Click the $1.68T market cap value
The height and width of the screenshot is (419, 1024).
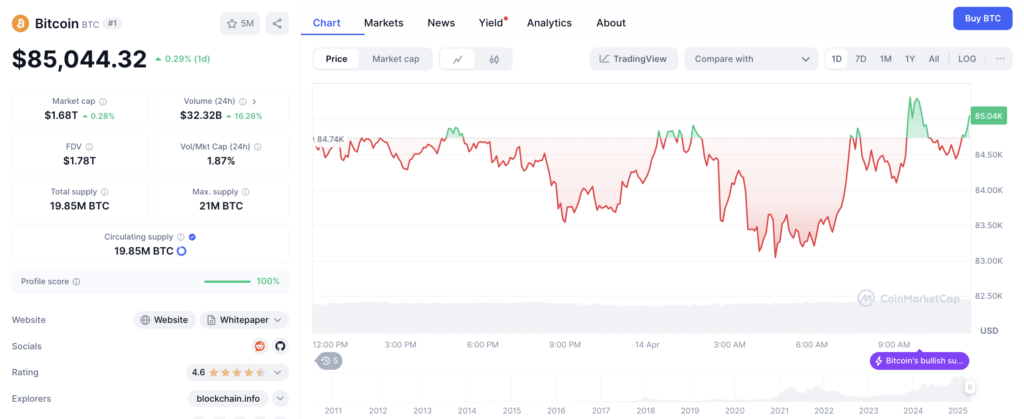coord(63,116)
